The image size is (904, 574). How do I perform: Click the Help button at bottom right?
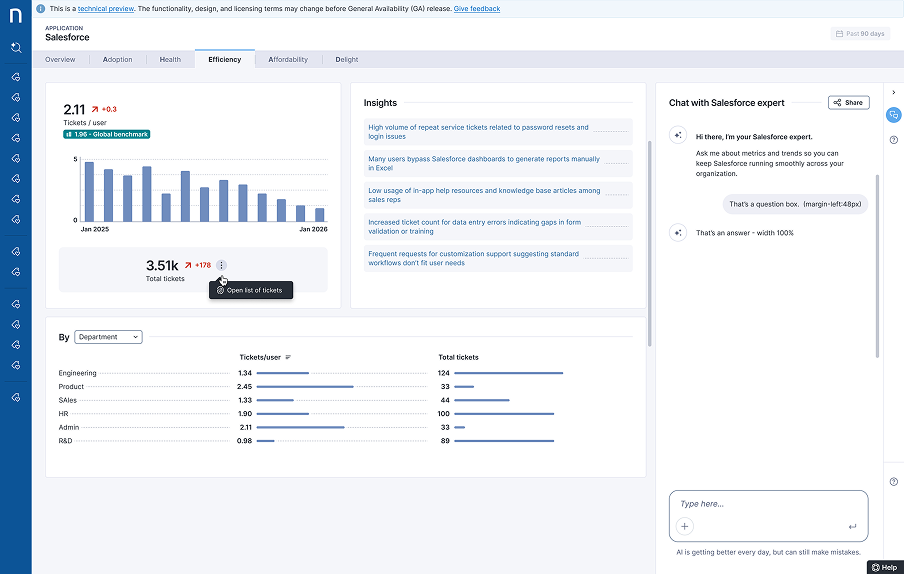(x=885, y=567)
